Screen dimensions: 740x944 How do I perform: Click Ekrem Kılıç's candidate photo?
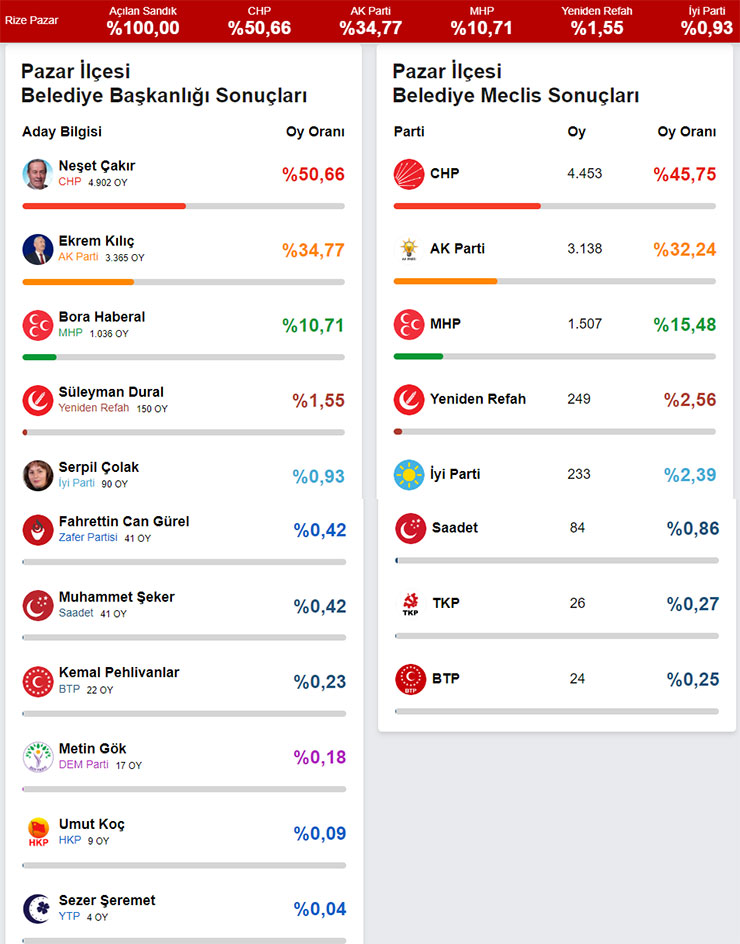click(x=38, y=249)
